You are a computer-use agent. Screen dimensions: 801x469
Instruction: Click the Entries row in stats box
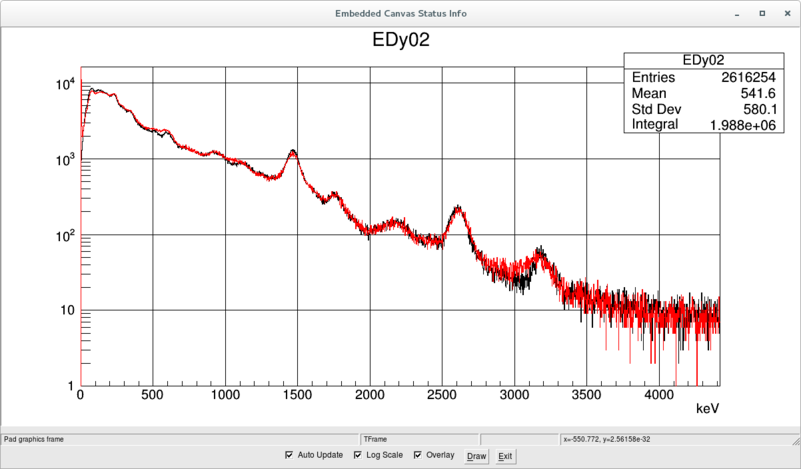pos(703,77)
